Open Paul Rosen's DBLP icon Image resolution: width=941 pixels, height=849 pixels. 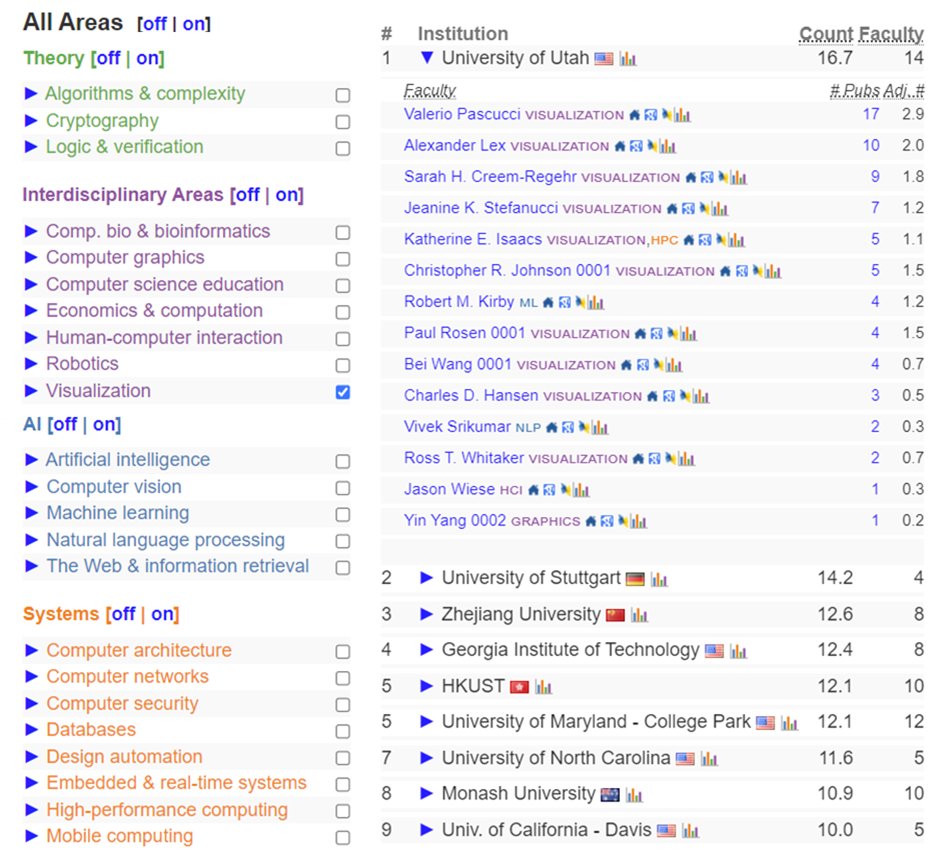point(673,334)
